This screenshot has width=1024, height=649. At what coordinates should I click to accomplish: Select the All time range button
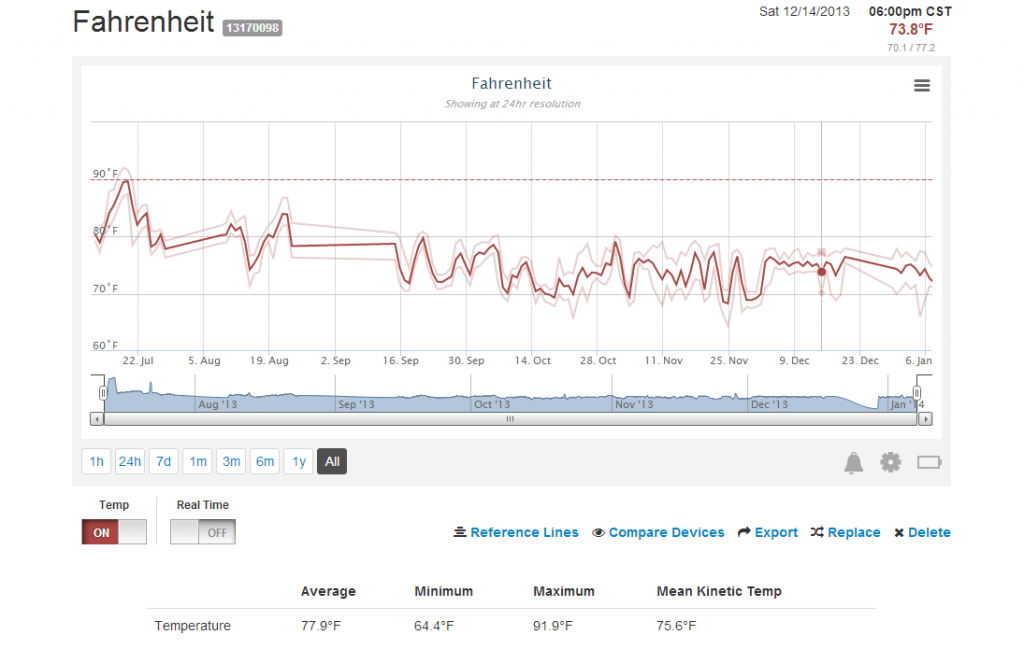pos(332,462)
